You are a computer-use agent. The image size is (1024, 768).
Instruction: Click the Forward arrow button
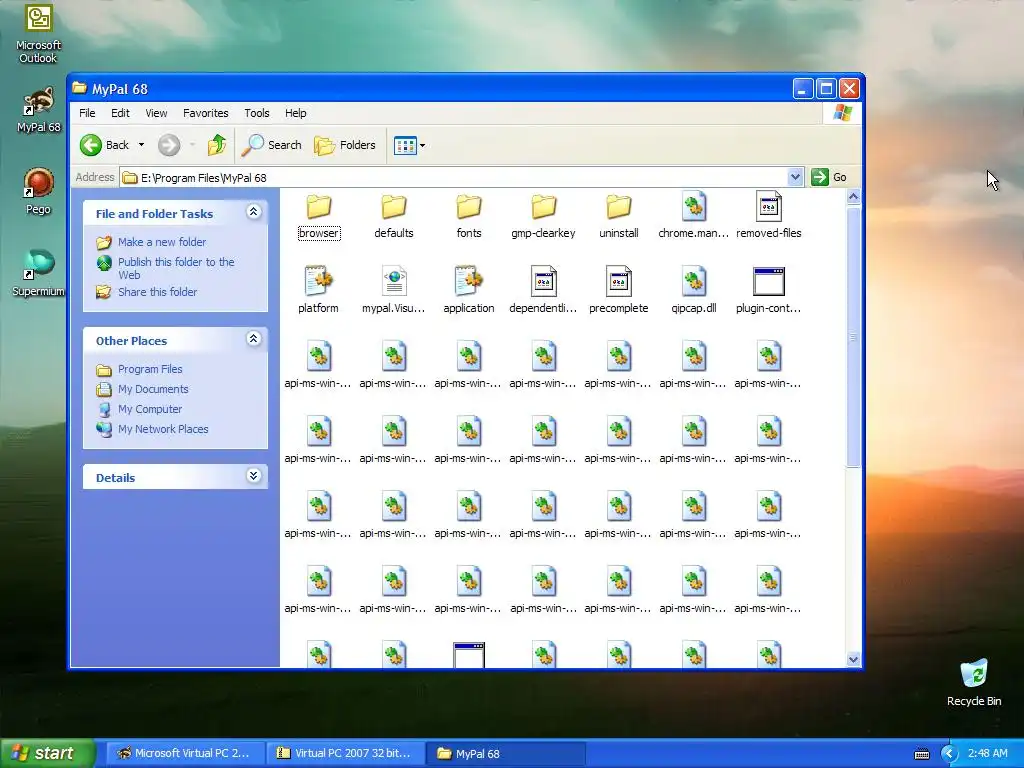point(169,145)
